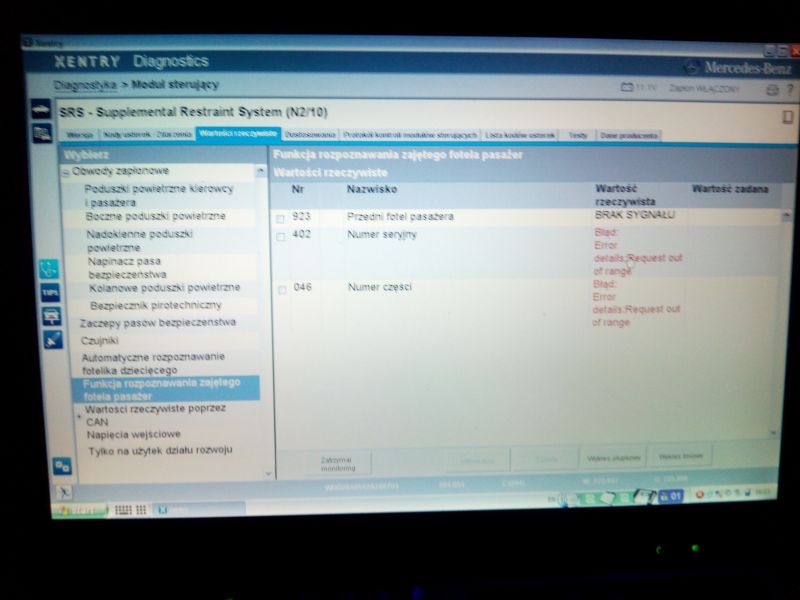Open the Windows Start button
The image size is (800, 600).
pyautogui.click(x=80, y=510)
